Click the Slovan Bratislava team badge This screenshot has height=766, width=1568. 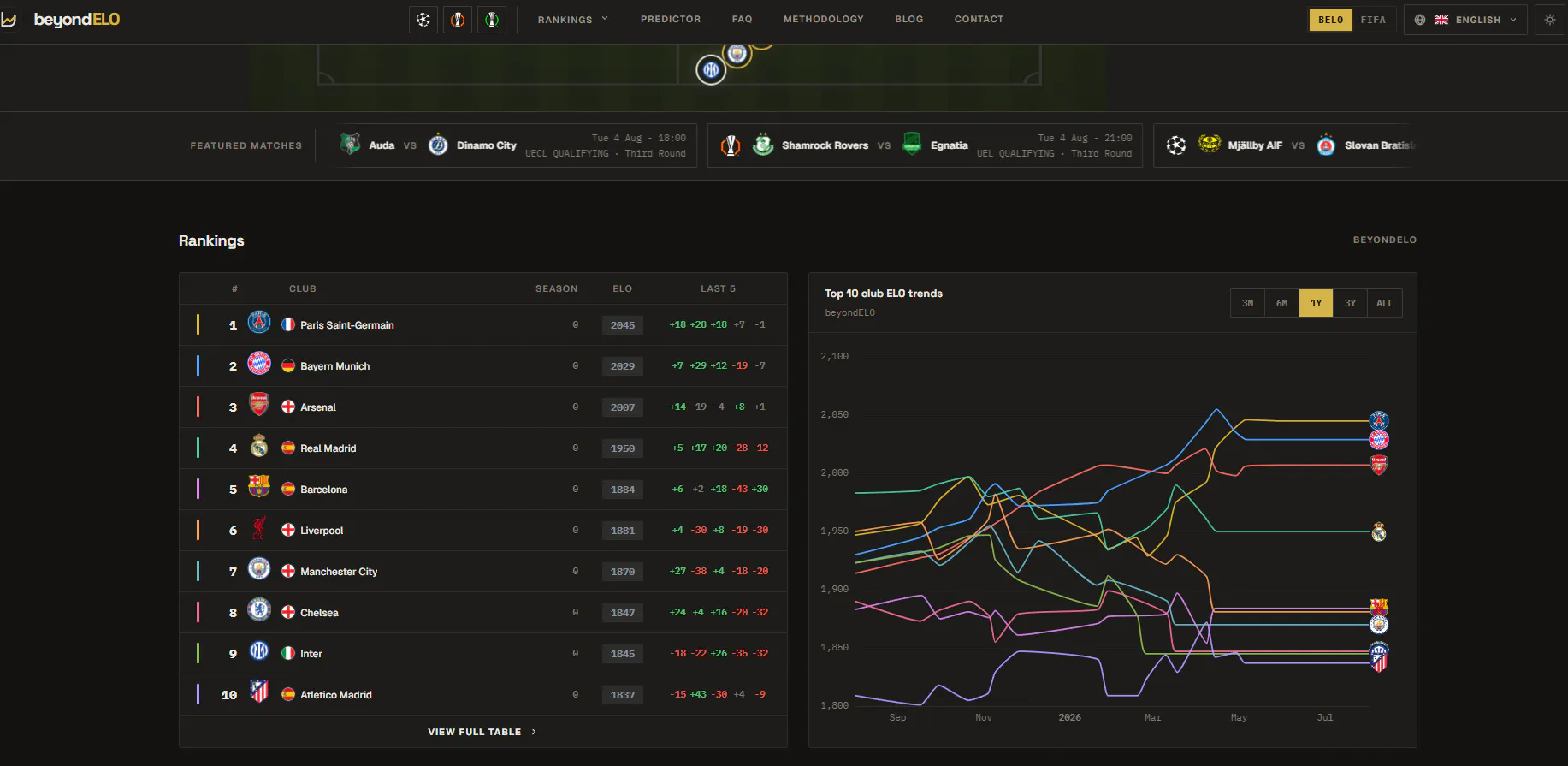[x=1326, y=145]
